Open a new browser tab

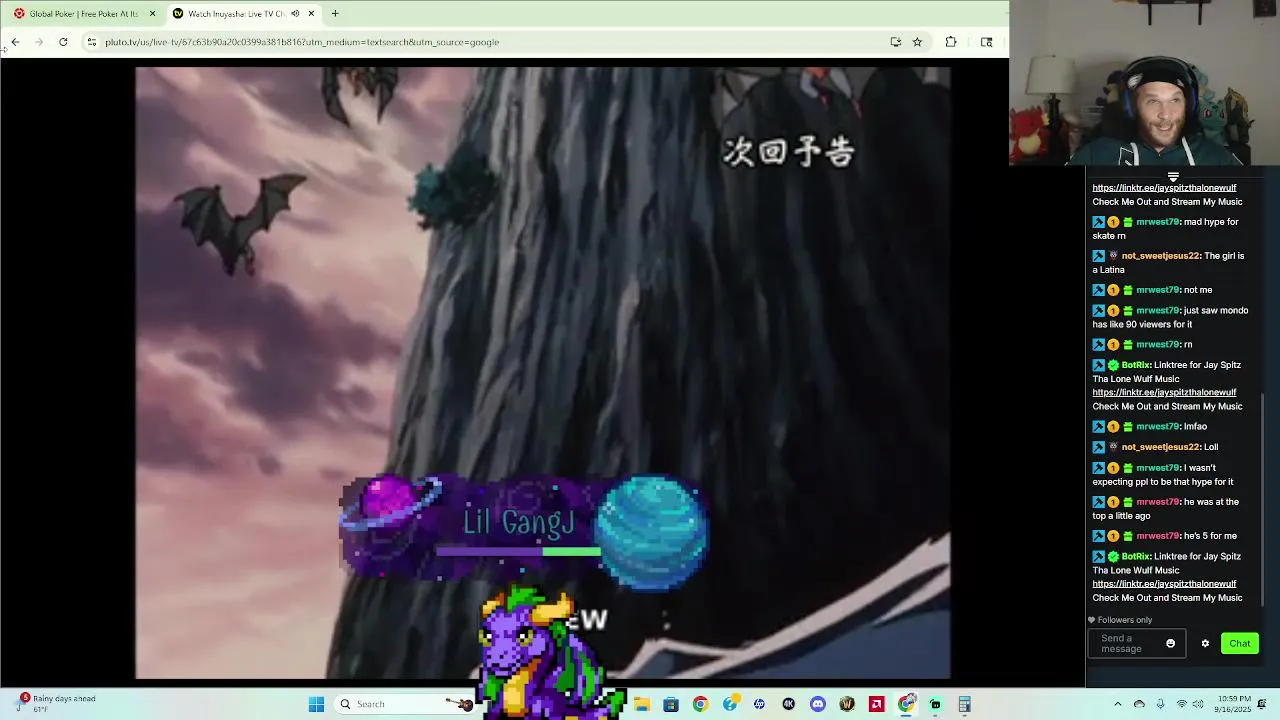tap(335, 14)
